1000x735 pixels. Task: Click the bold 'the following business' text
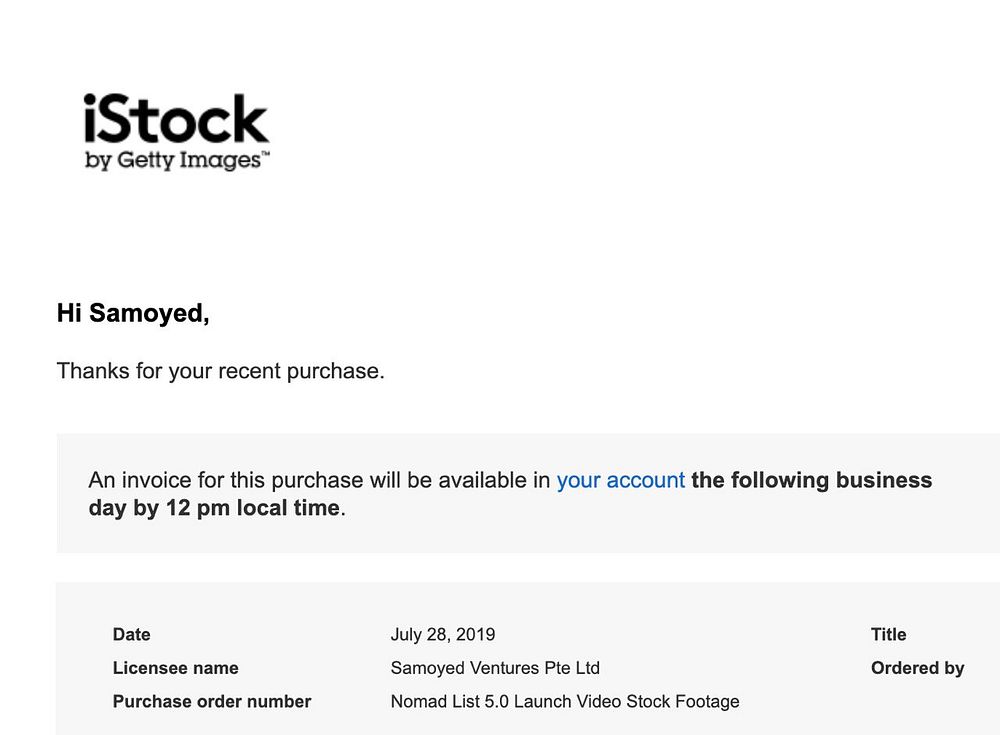tap(811, 480)
